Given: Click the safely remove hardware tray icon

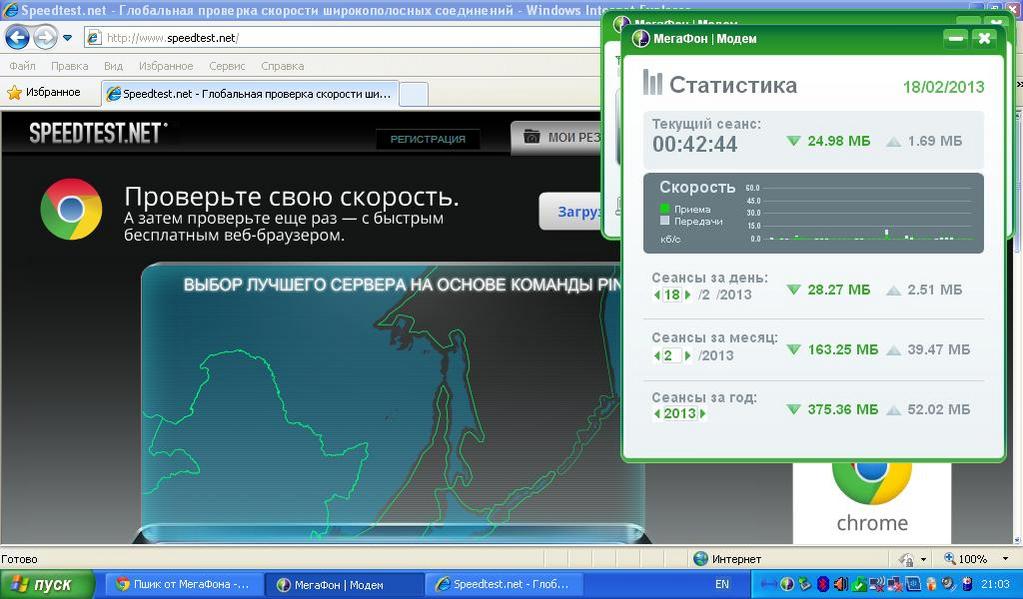Looking at the screenshot, I should pos(805,584).
